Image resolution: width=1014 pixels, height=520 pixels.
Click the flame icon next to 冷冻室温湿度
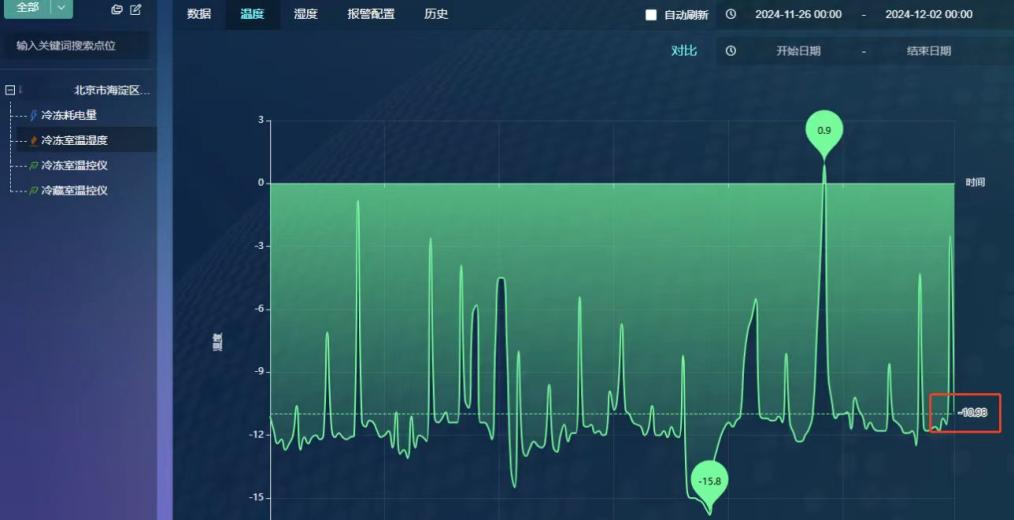pyautogui.click(x=34, y=141)
